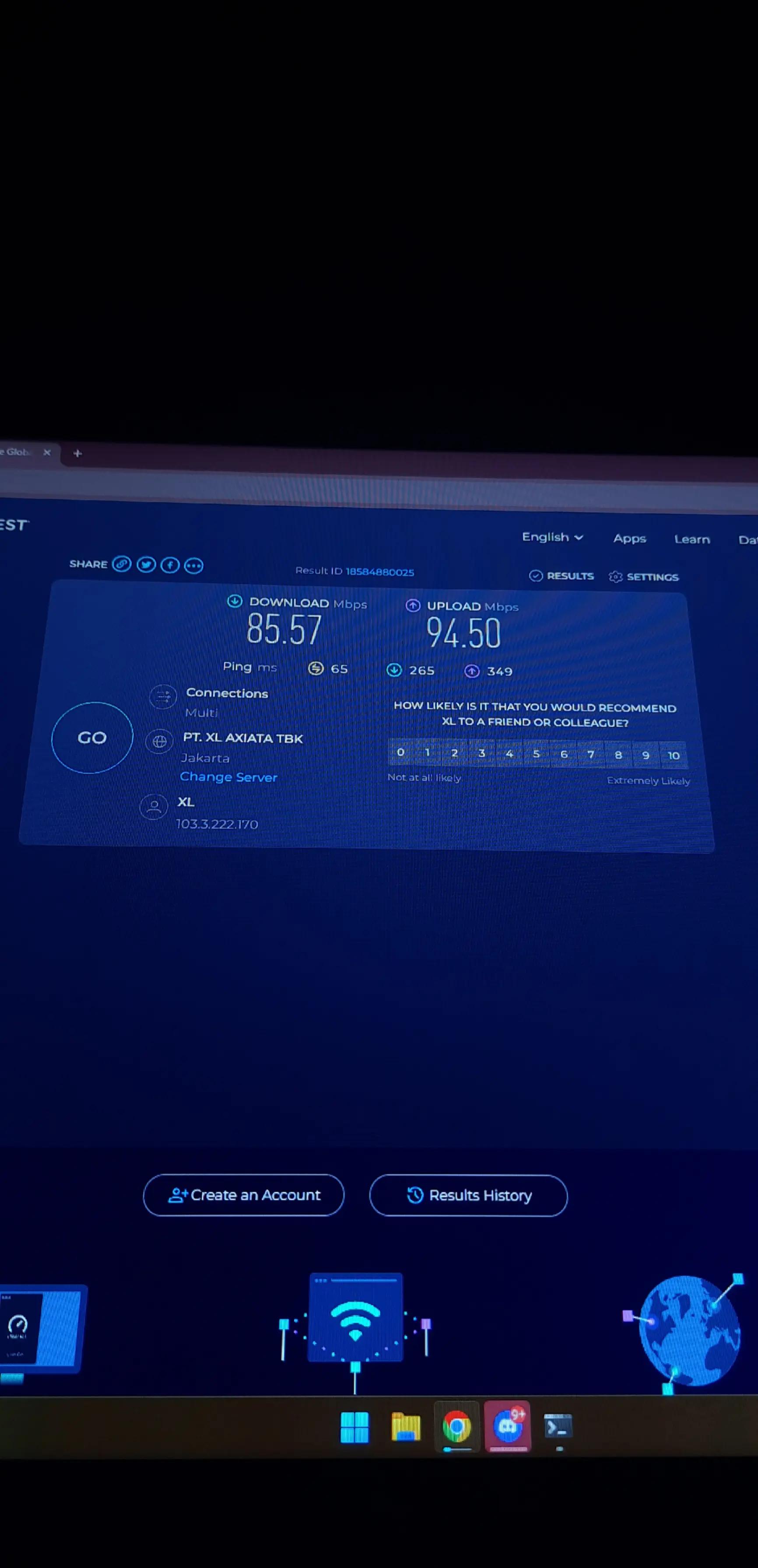Share result on Facebook

(170, 565)
